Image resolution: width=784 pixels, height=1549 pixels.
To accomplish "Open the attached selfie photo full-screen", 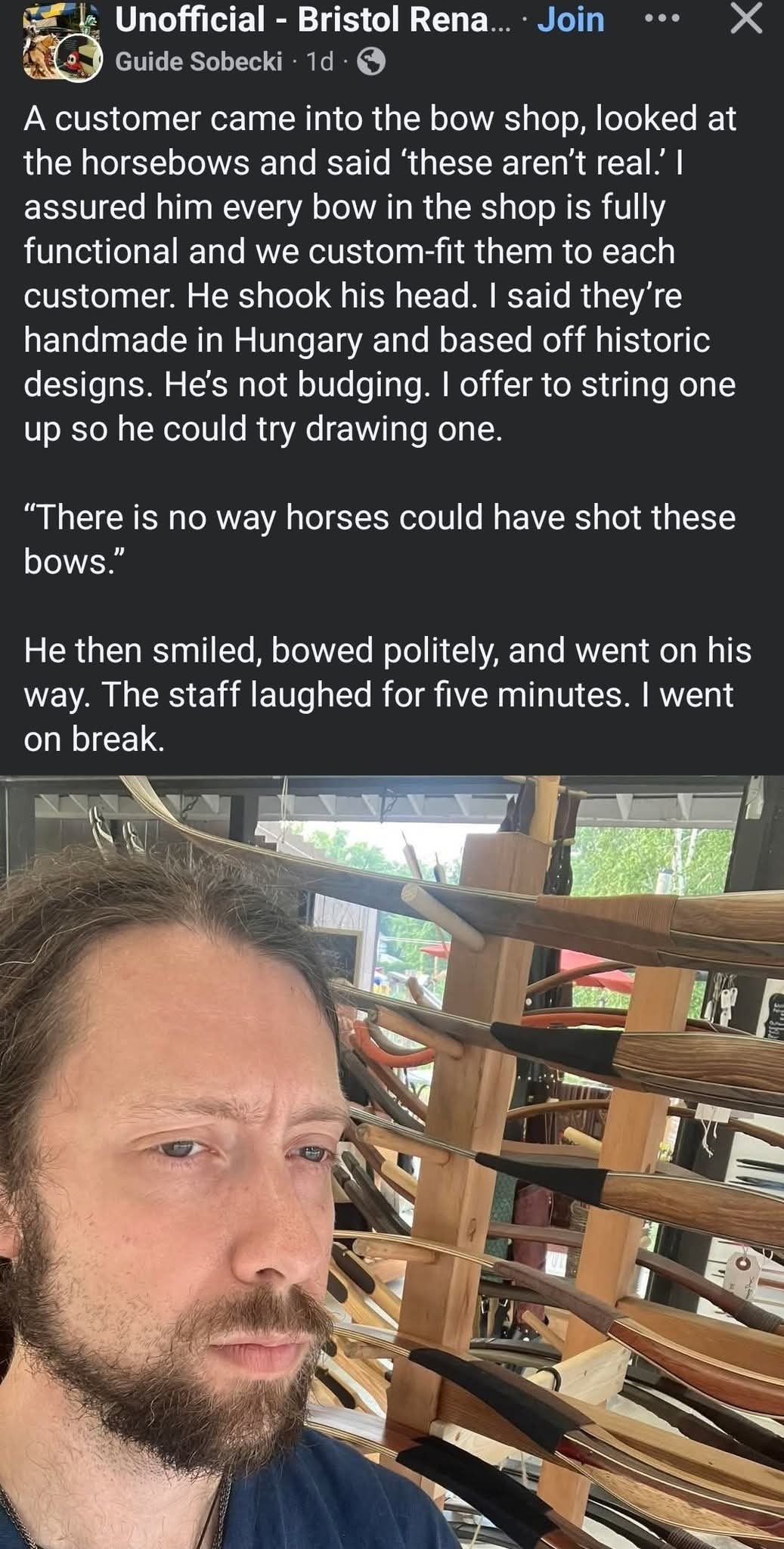I will (x=392, y=1163).
